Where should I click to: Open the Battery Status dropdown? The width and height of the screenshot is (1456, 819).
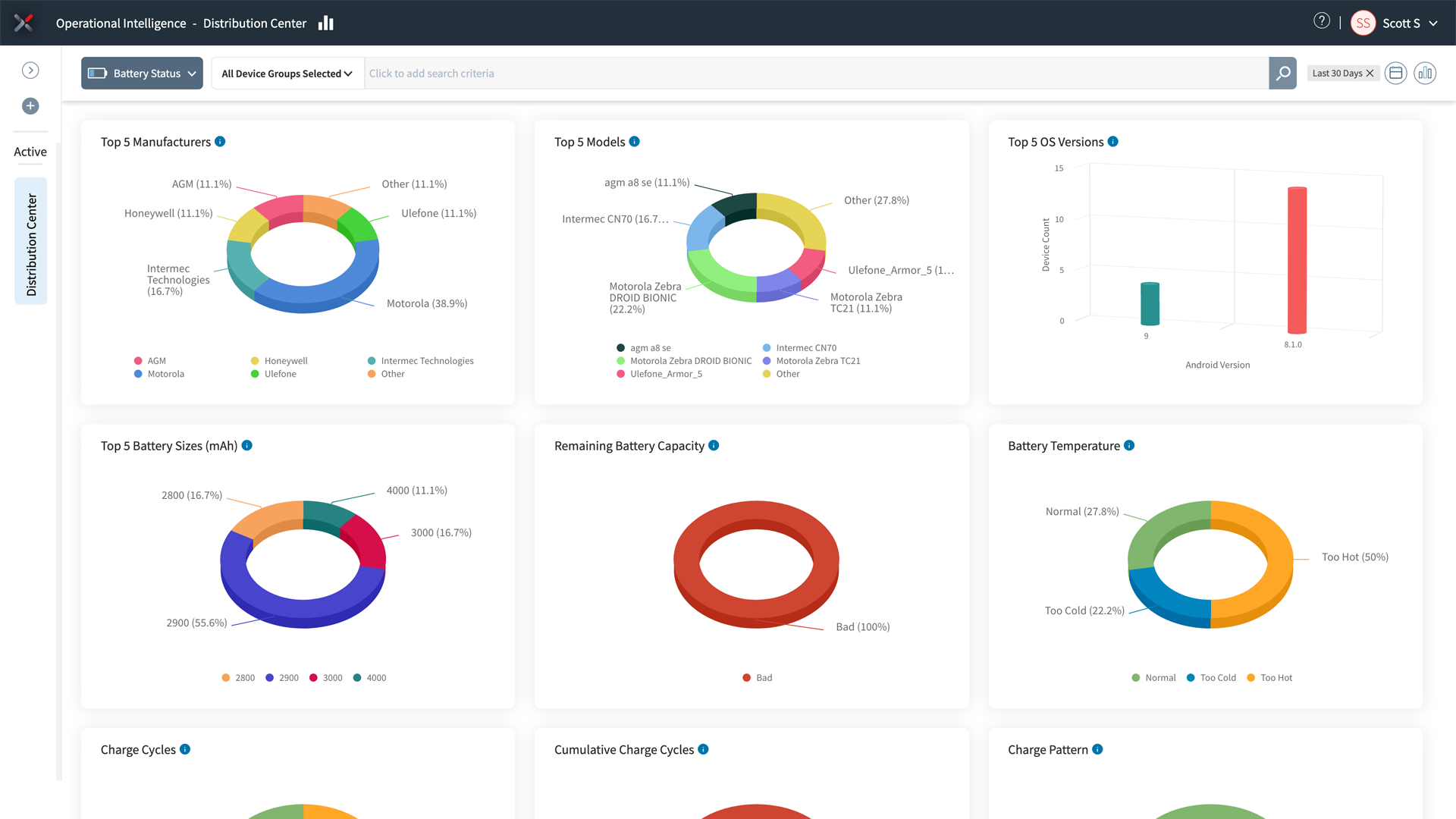(x=142, y=74)
